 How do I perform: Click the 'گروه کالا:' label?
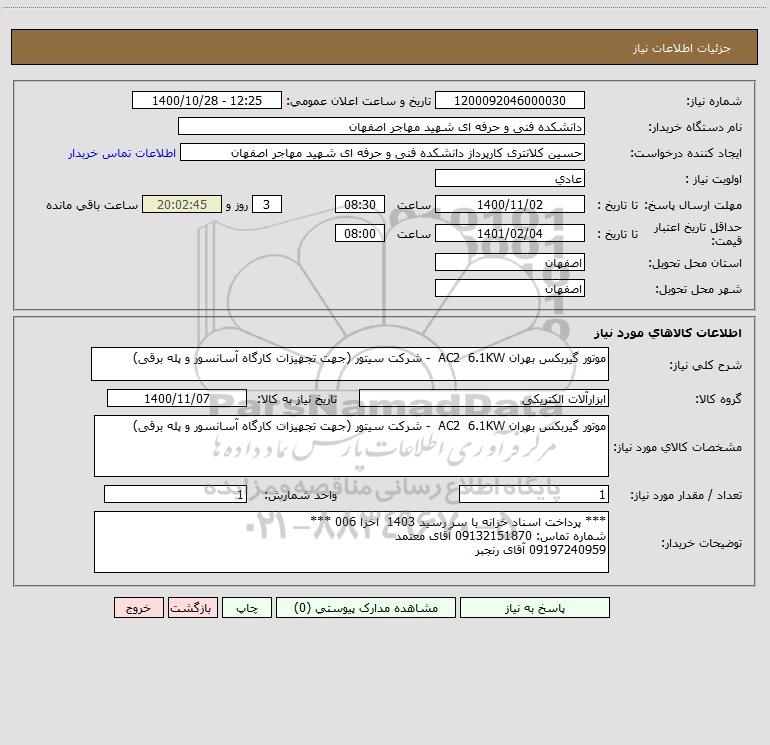coord(718,399)
